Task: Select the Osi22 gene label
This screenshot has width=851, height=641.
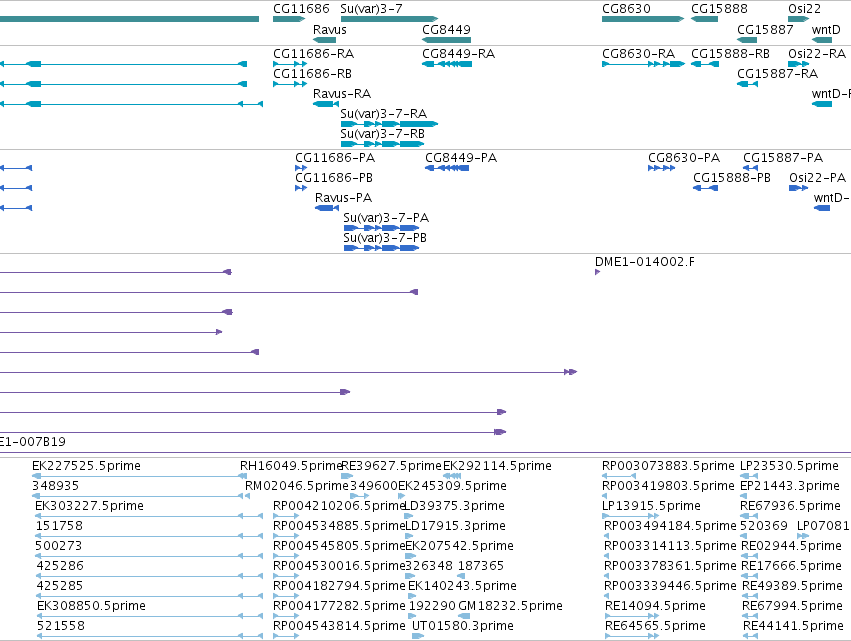Action: point(804,9)
